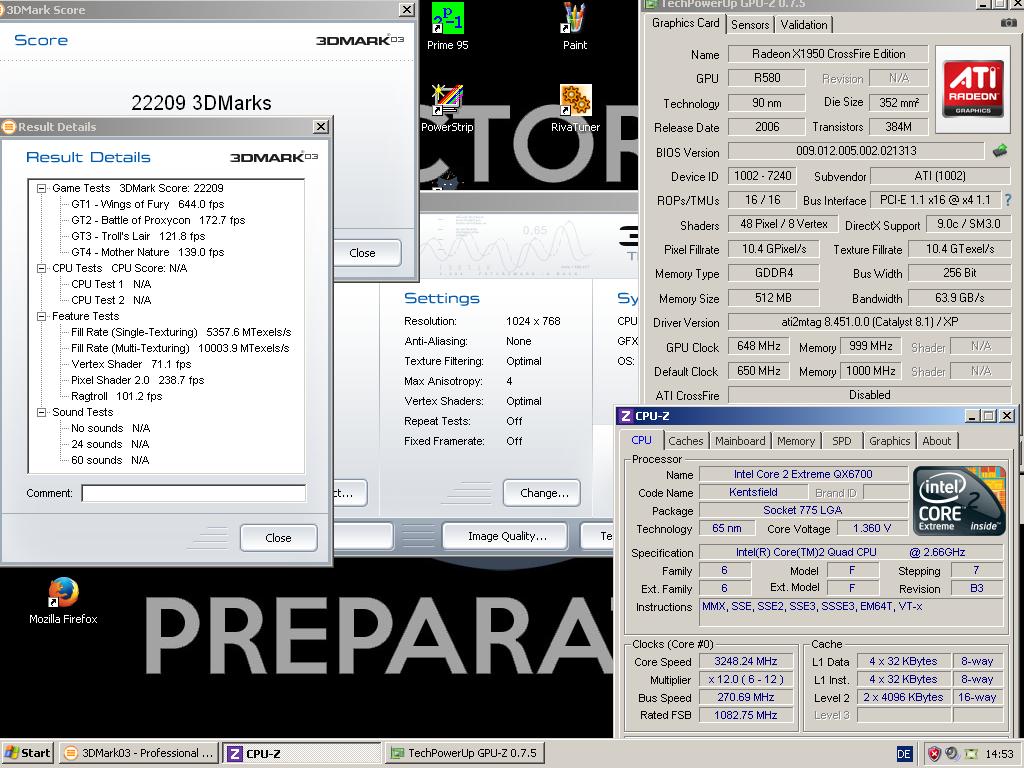Open the Validation tab in GPU-Z
The height and width of the screenshot is (768, 1024).
[x=803, y=25]
